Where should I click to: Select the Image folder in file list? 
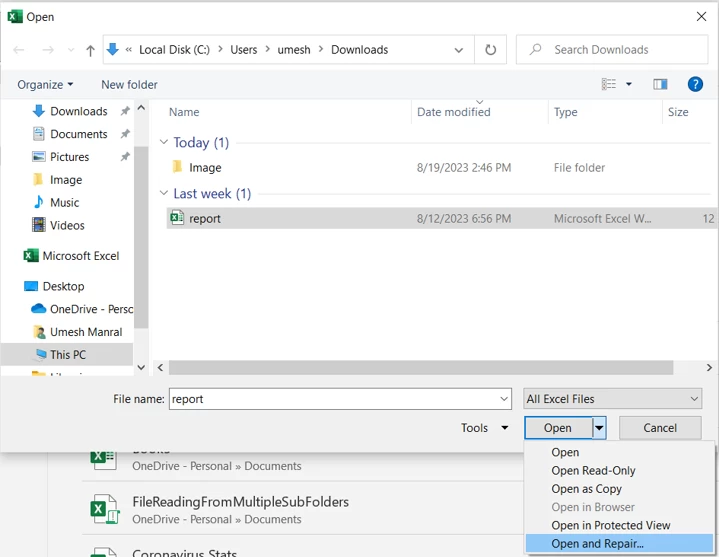205,168
